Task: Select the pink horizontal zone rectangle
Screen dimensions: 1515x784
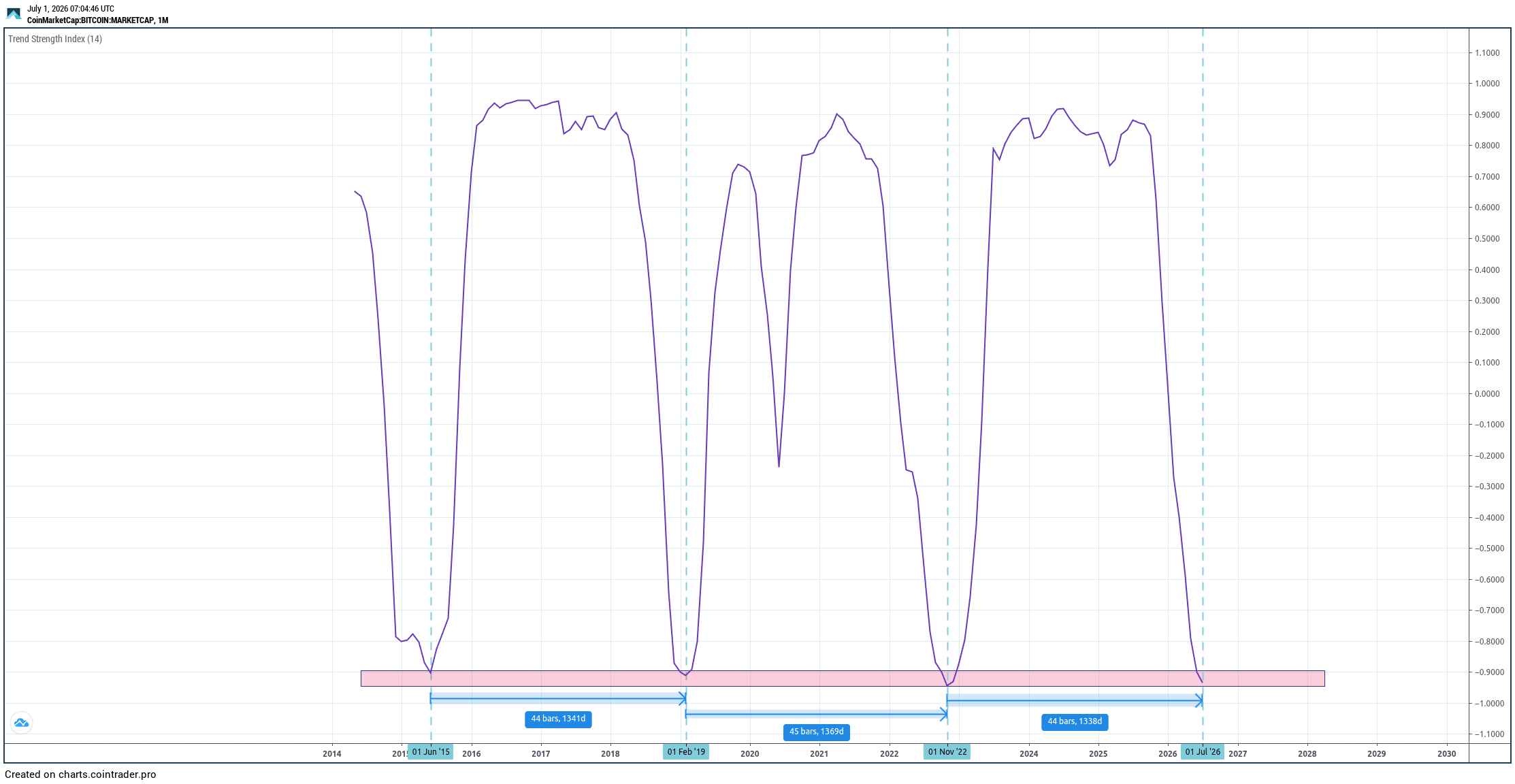Action: 843,679
